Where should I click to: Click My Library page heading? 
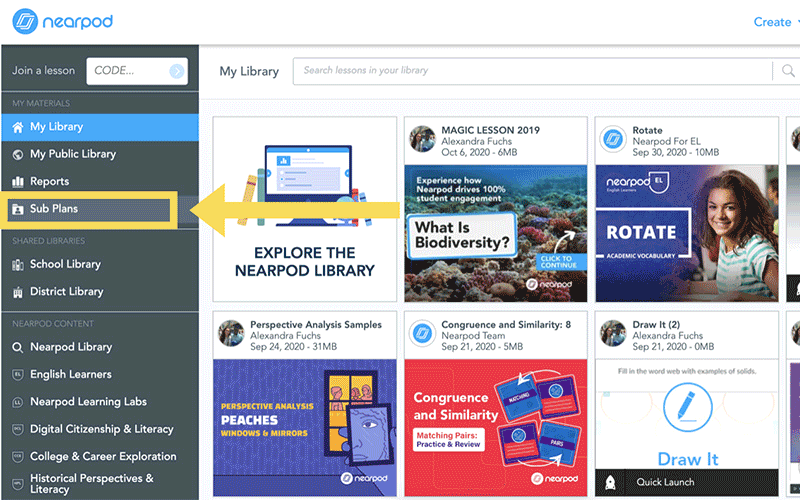click(249, 71)
